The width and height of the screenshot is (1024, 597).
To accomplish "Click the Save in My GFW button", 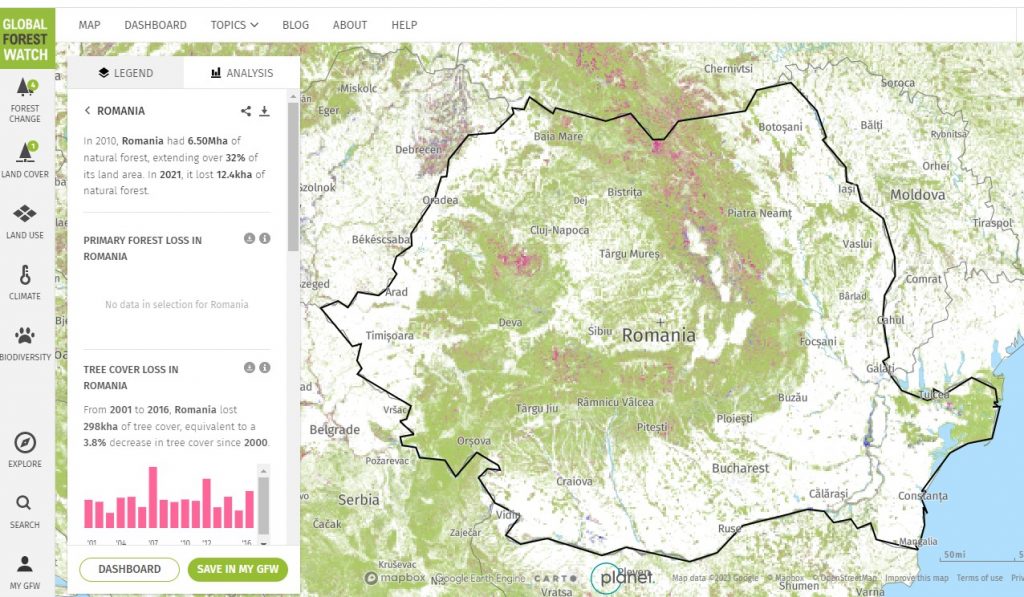I will [237, 569].
